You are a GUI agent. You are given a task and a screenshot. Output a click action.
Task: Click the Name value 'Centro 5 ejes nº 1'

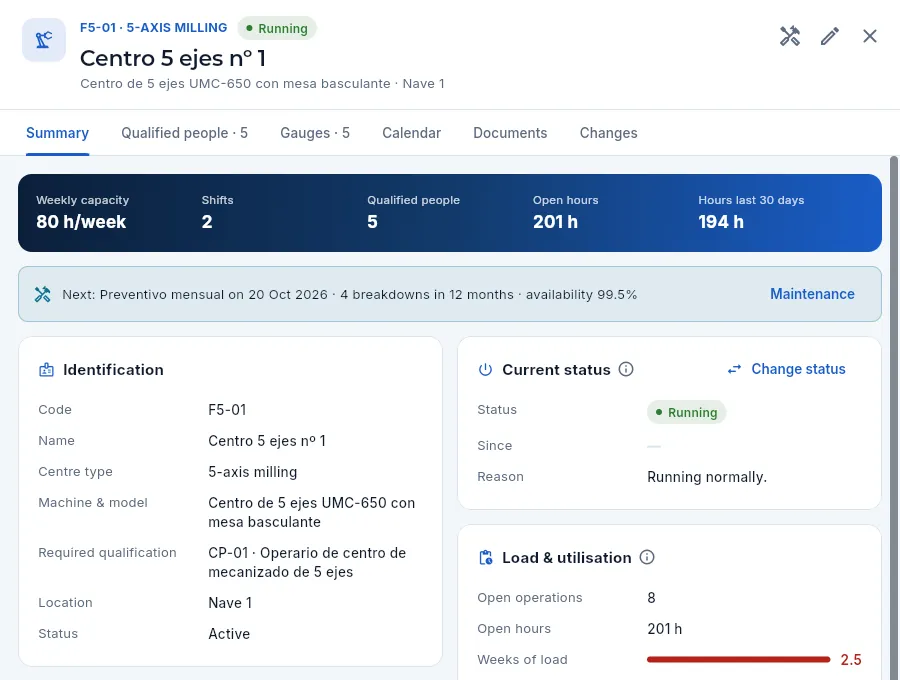[x=267, y=441]
